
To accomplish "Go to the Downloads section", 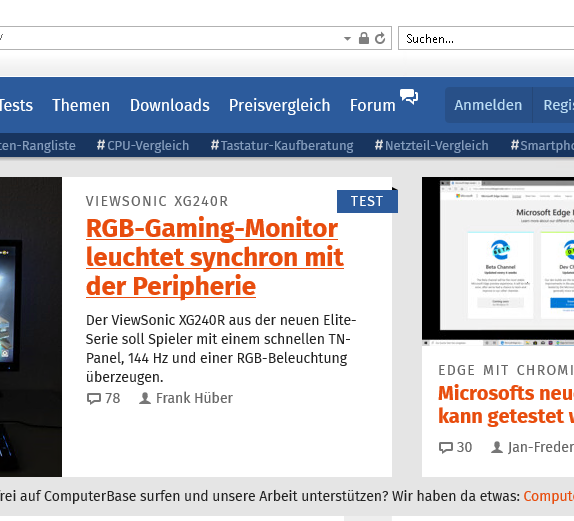I will 170,105.
